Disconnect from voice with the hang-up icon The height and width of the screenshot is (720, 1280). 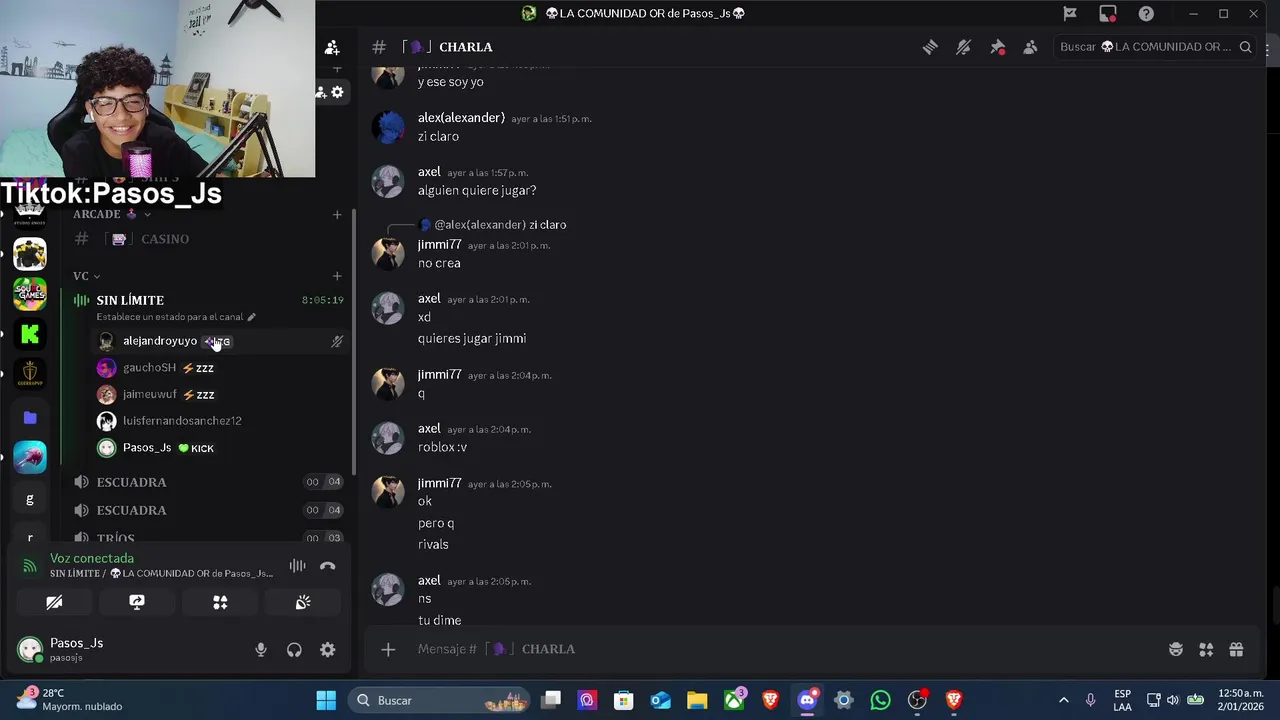click(327, 566)
